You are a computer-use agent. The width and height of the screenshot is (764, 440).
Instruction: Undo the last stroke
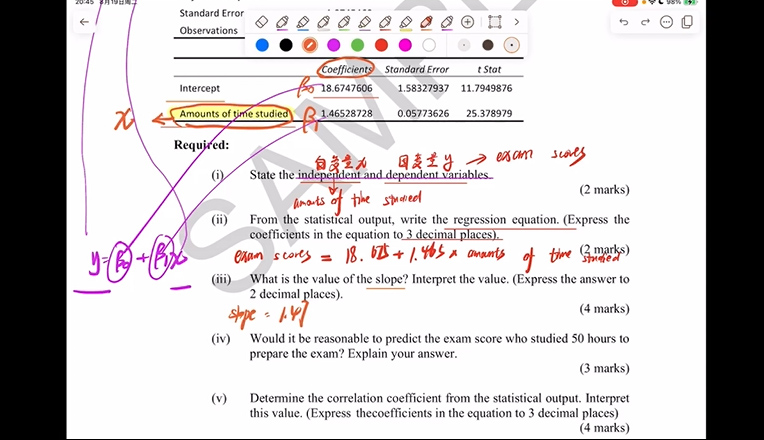624,22
